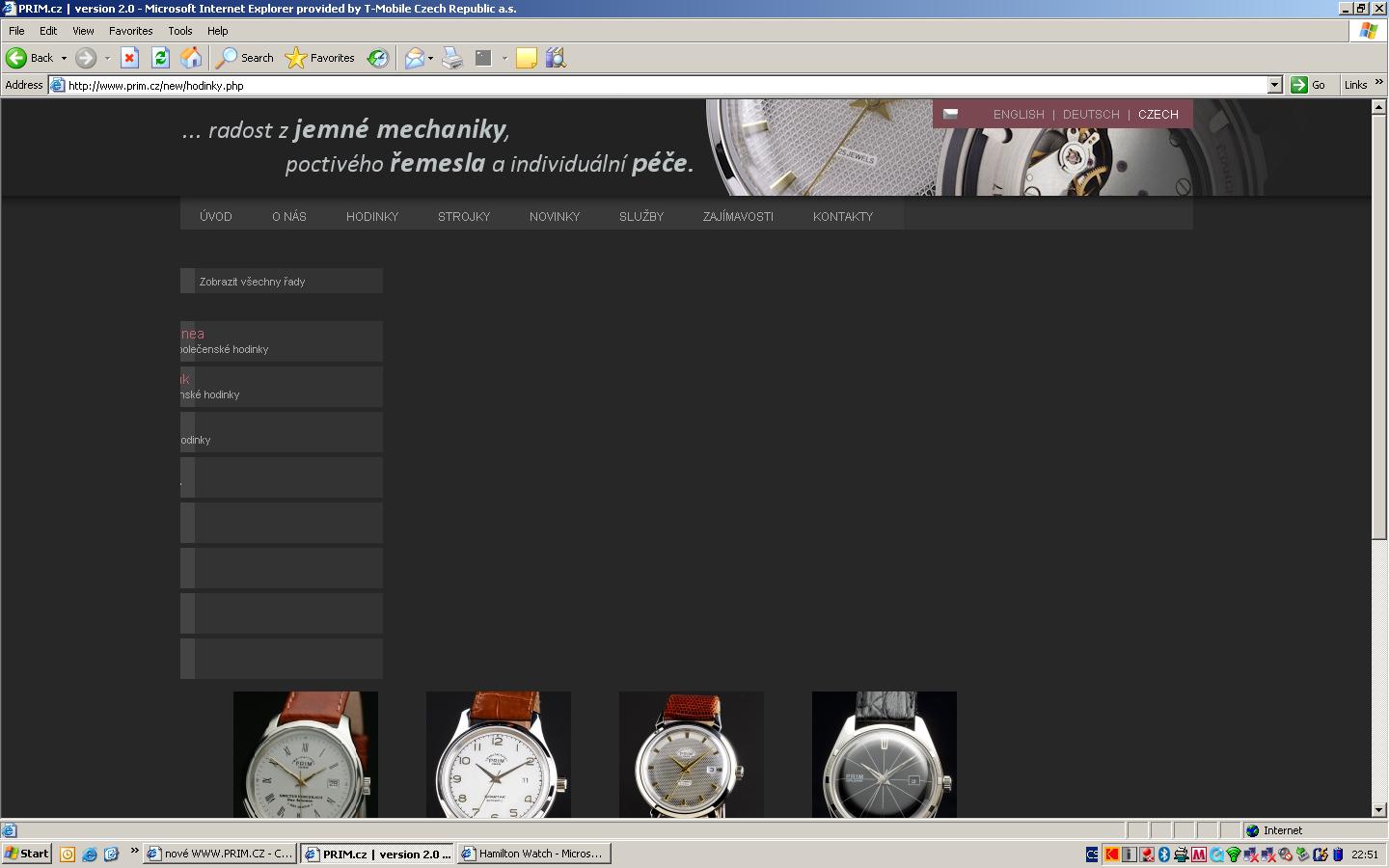This screenshot has height=868, width=1389.
Task: Expand the Back button history dropdown
Action: [x=65, y=58]
